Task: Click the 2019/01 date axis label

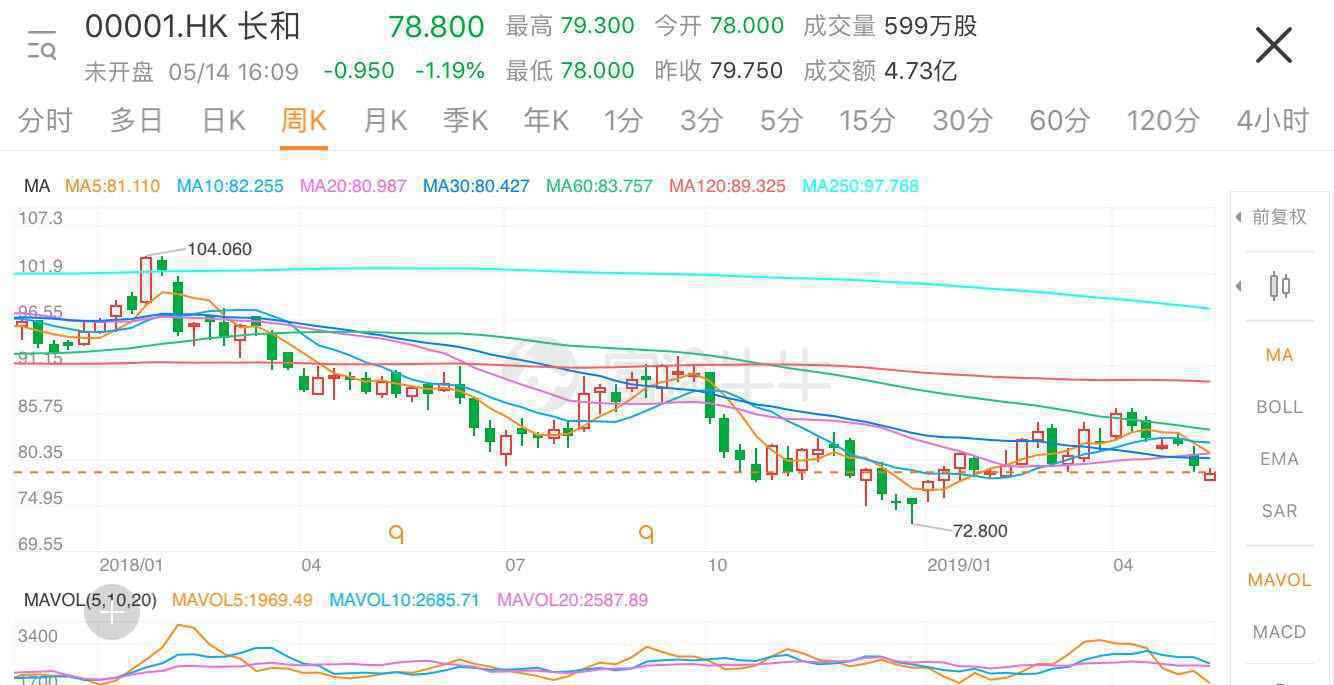Action: click(959, 565)
